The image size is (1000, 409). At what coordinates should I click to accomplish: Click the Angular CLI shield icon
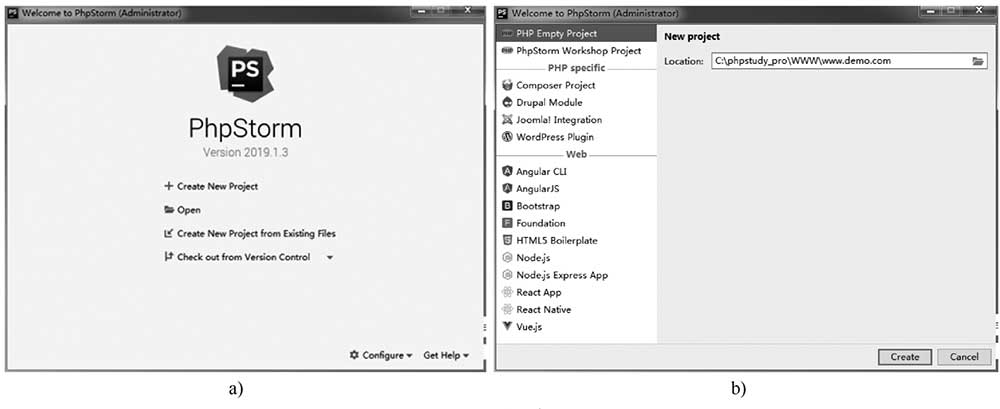[x=508, y=171]
